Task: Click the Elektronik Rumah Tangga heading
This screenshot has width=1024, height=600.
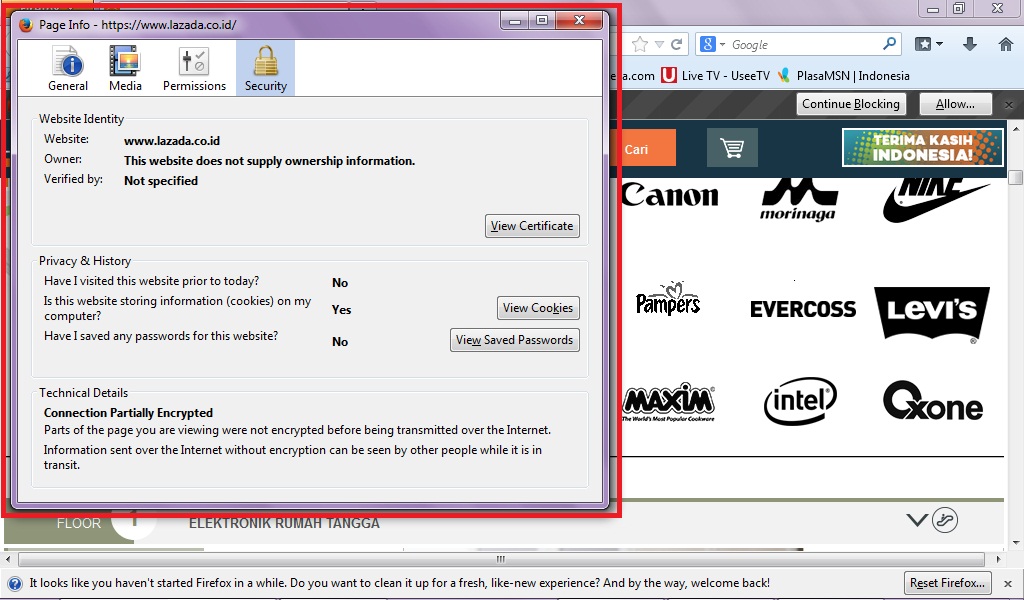Action: tap(284, 524)
